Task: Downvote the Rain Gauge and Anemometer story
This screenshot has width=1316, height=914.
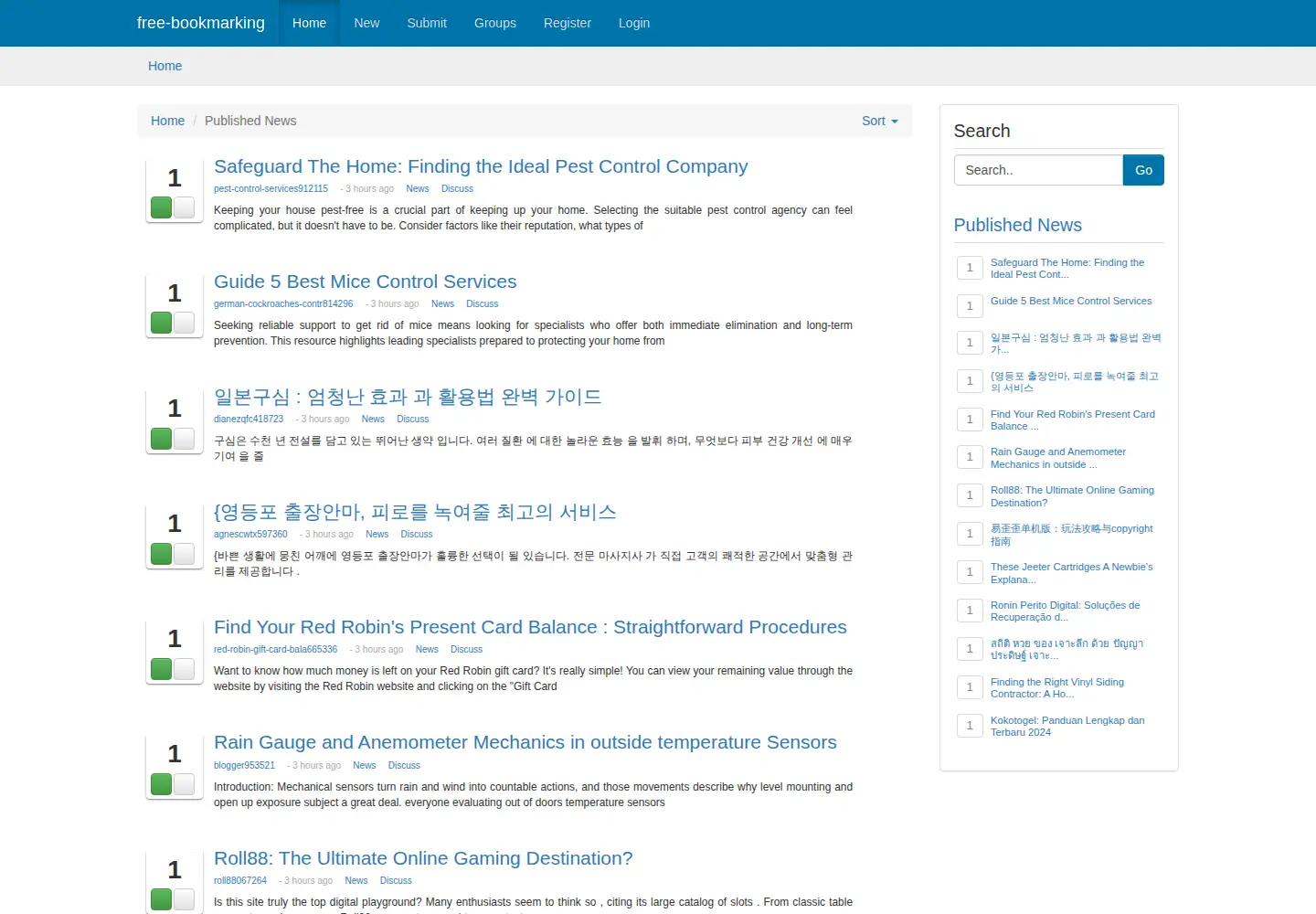Action: point(184,784)
